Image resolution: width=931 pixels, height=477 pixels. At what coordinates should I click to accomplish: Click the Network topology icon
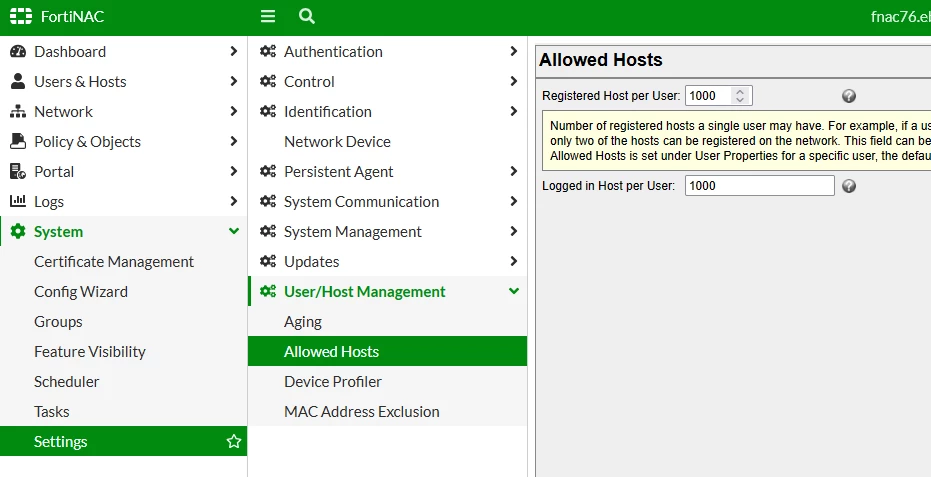(18, 112)
